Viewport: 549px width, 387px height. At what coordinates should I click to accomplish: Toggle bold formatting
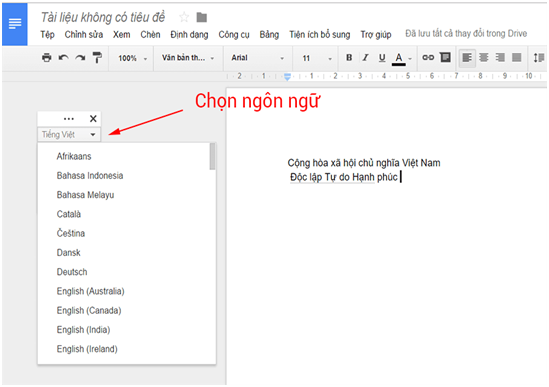coord(349,57)
